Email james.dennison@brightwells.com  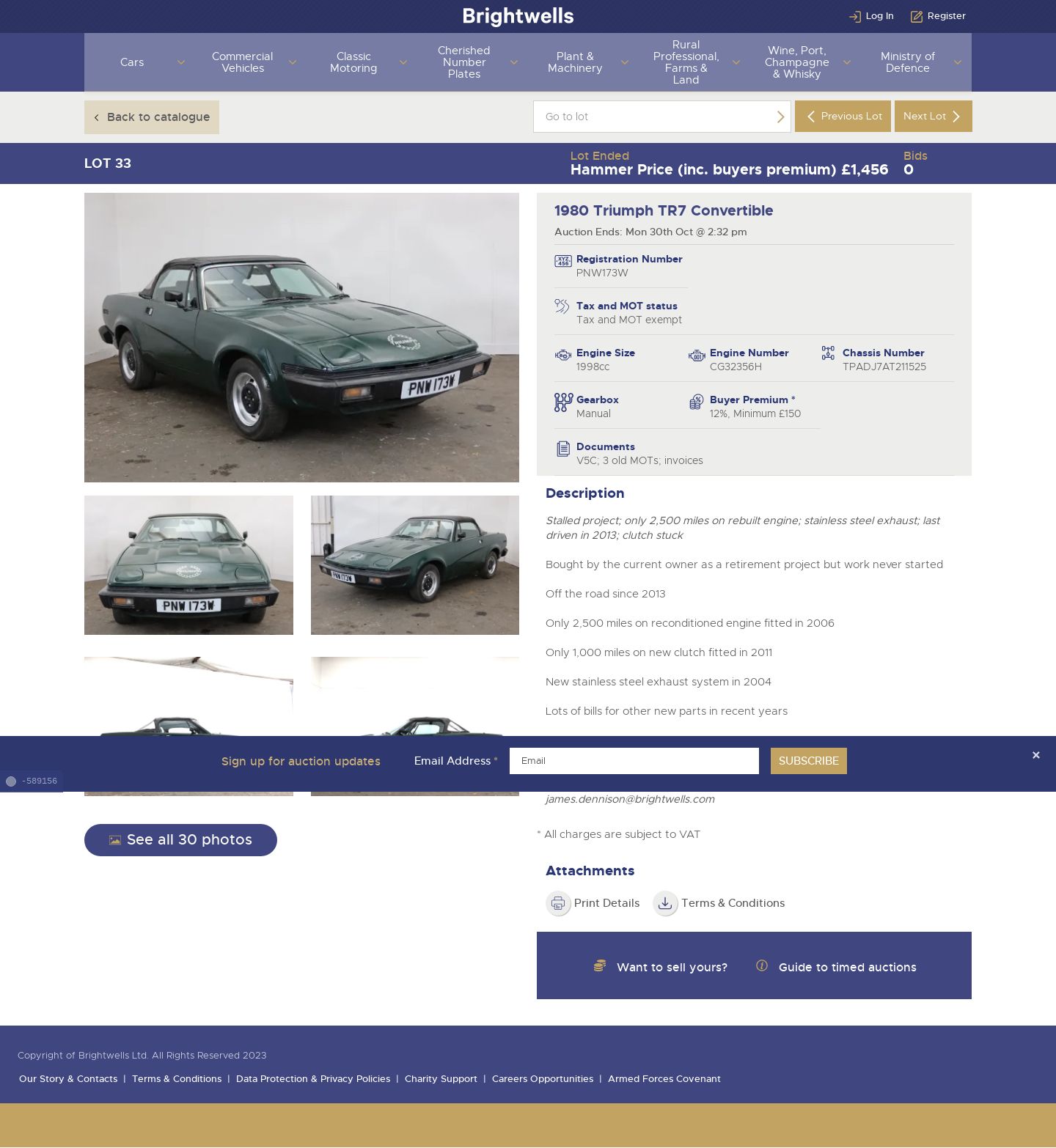[630, 799]
